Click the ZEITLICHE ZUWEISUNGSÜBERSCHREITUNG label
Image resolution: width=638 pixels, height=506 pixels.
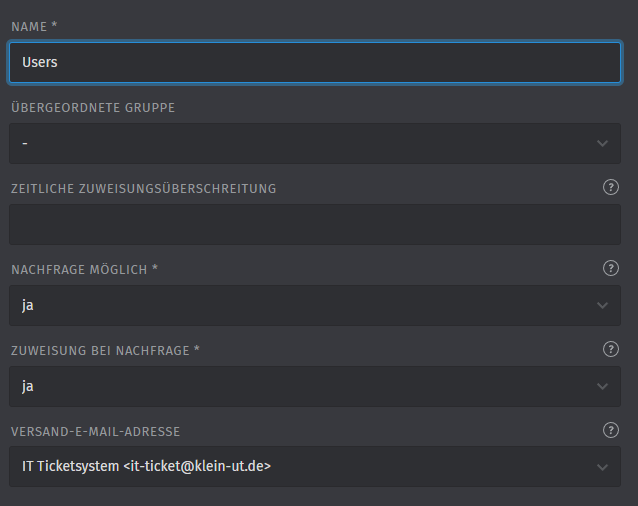pyautogui.click(x=143, y=188)
